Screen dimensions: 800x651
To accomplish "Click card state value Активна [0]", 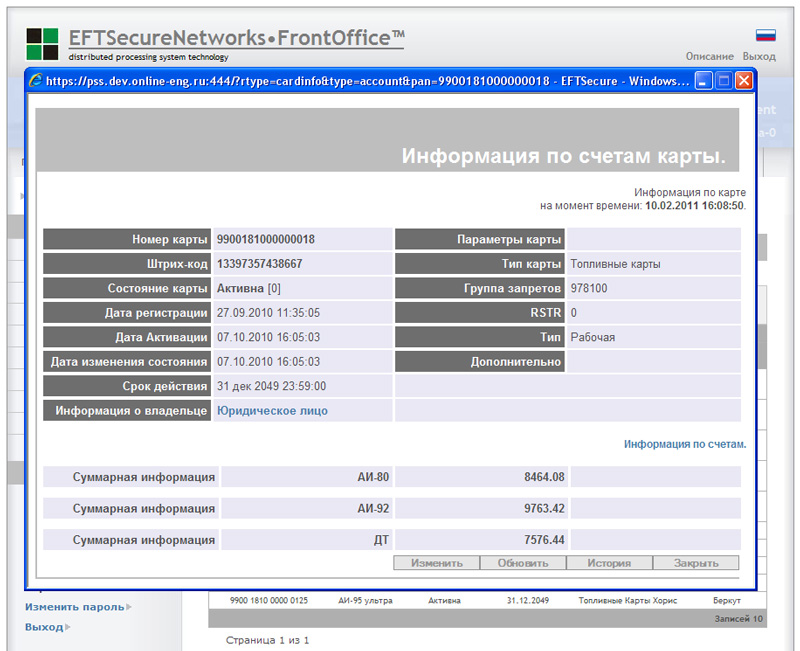I will 248,288.
